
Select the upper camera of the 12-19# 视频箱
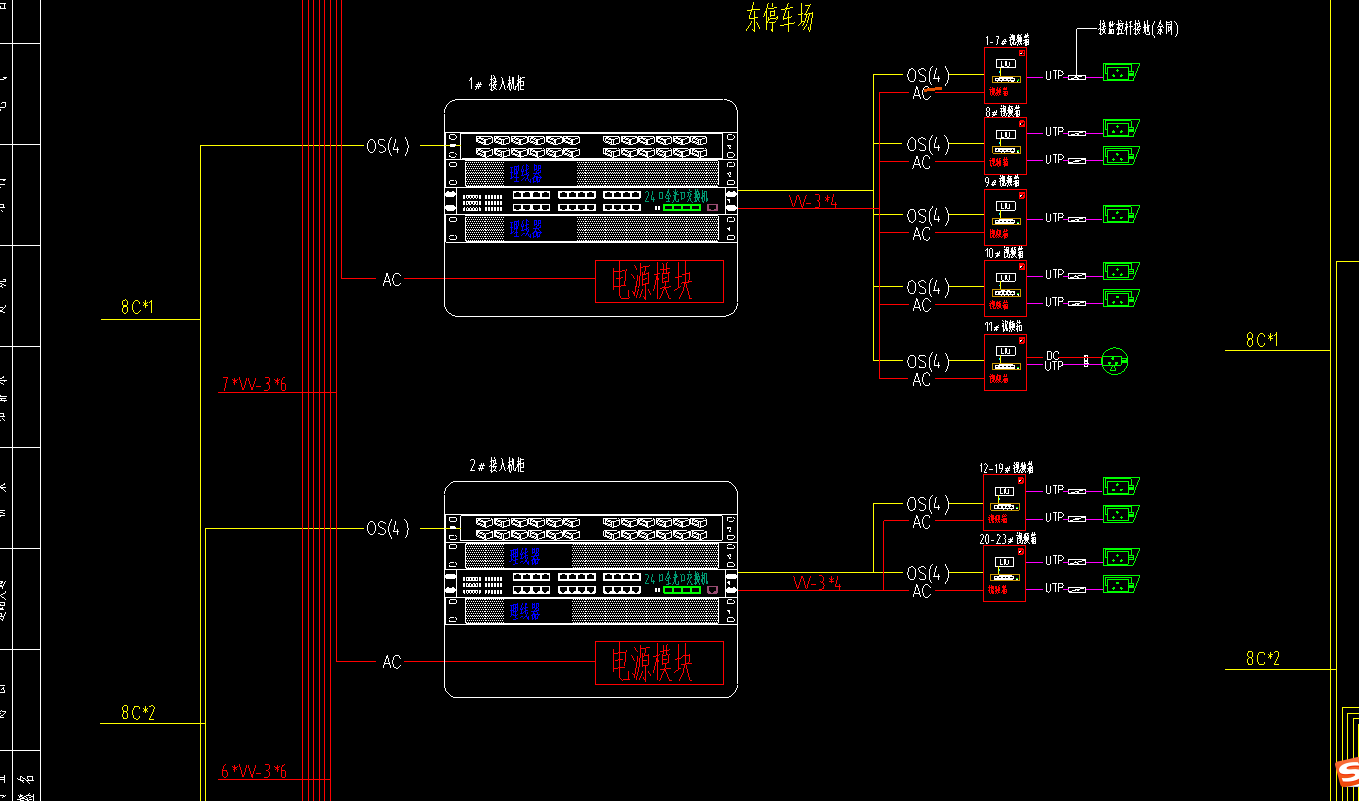click(1121, 487)
